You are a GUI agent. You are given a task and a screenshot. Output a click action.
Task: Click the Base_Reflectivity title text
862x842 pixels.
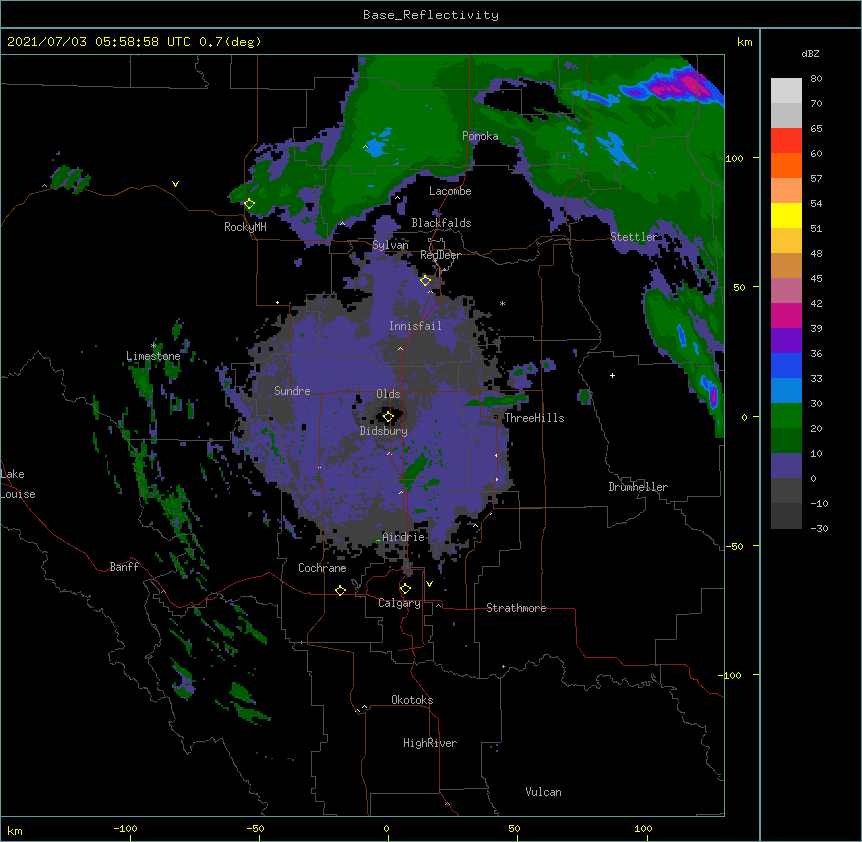pyautogui.click(x=431, y=15)
